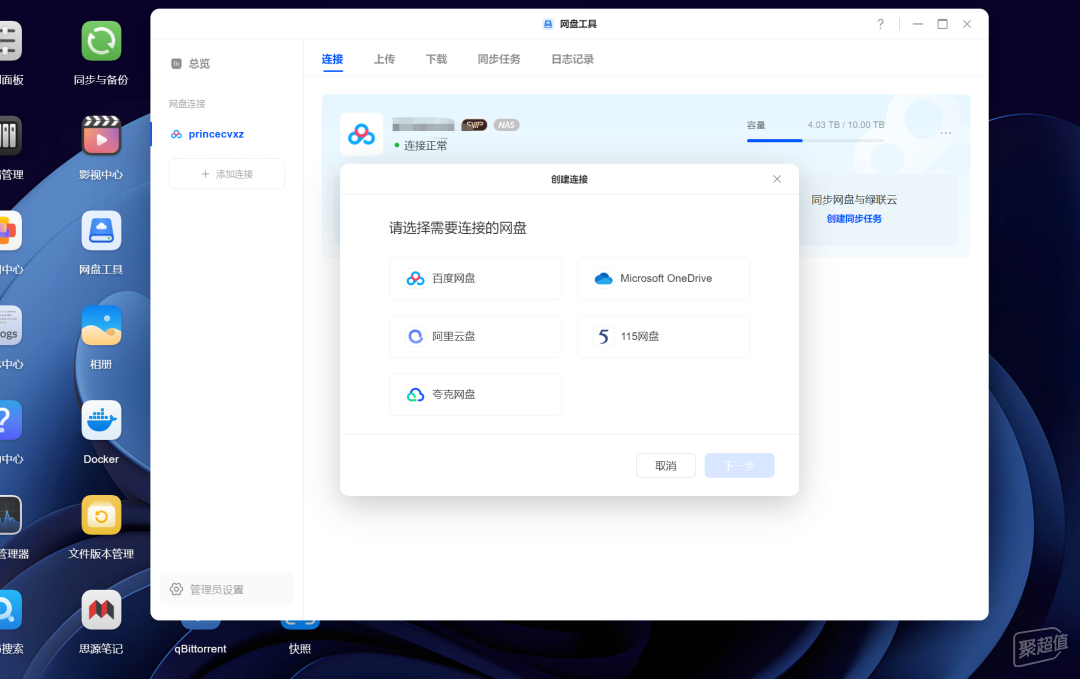Pick 夸克网盘 as connection target
Image resolution: width=1080 pixels, height=679 pixels.
pyautogui.click(x=475, y=395)
